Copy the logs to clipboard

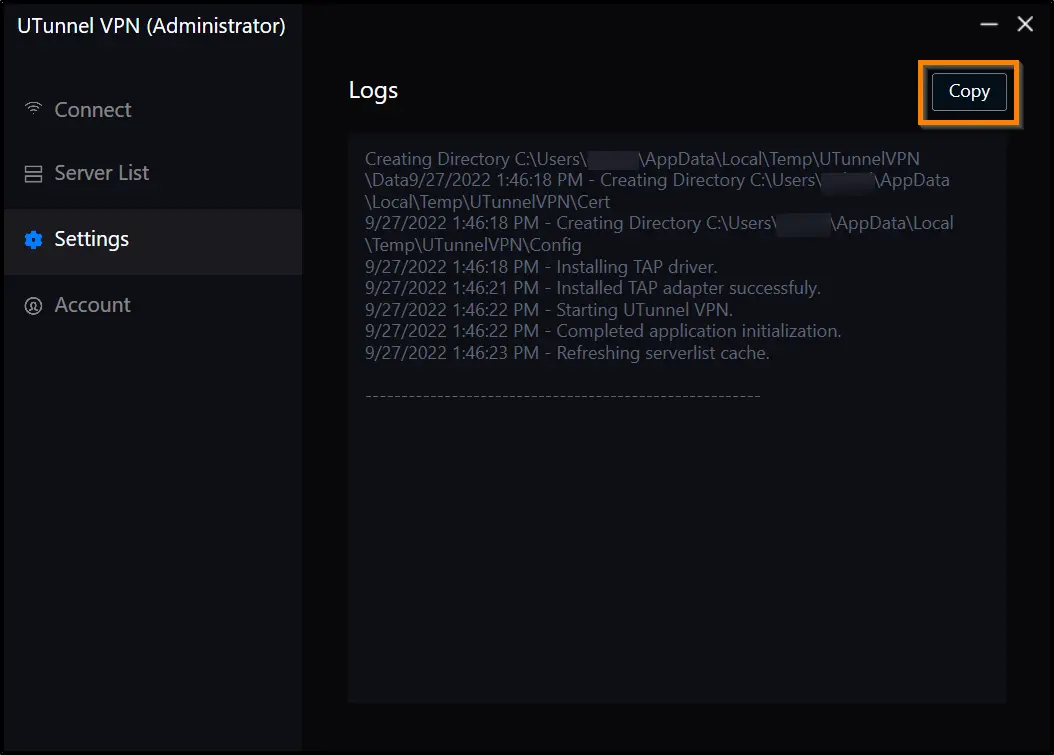pyautogui.click(x=969, y=91)
